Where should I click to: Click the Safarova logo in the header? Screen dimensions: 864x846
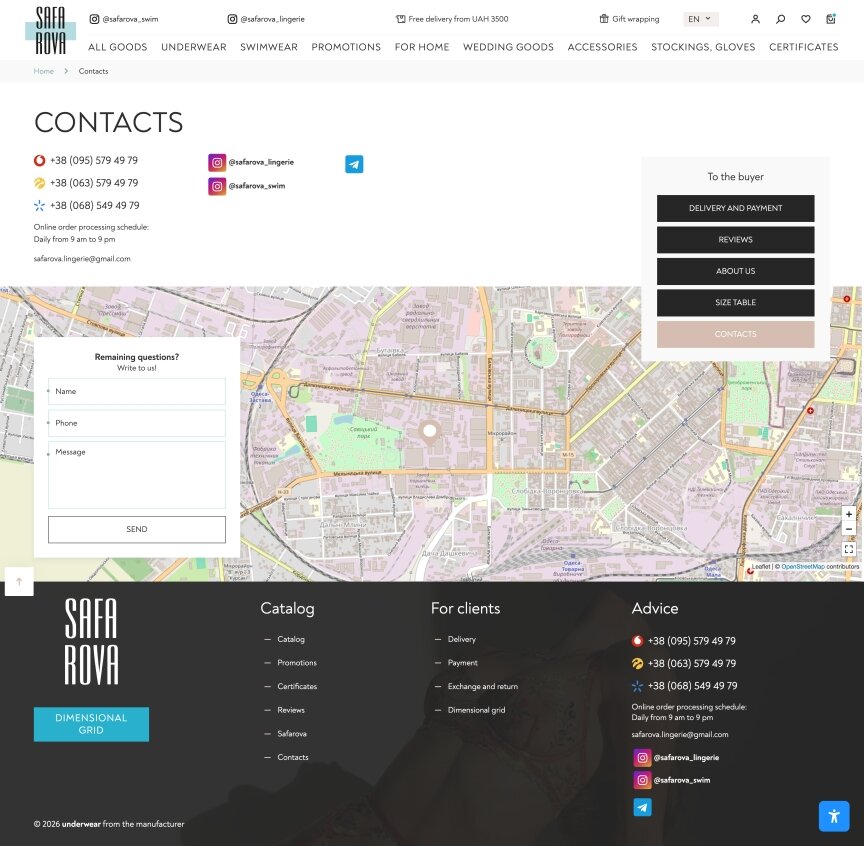[x=51, y=30]
